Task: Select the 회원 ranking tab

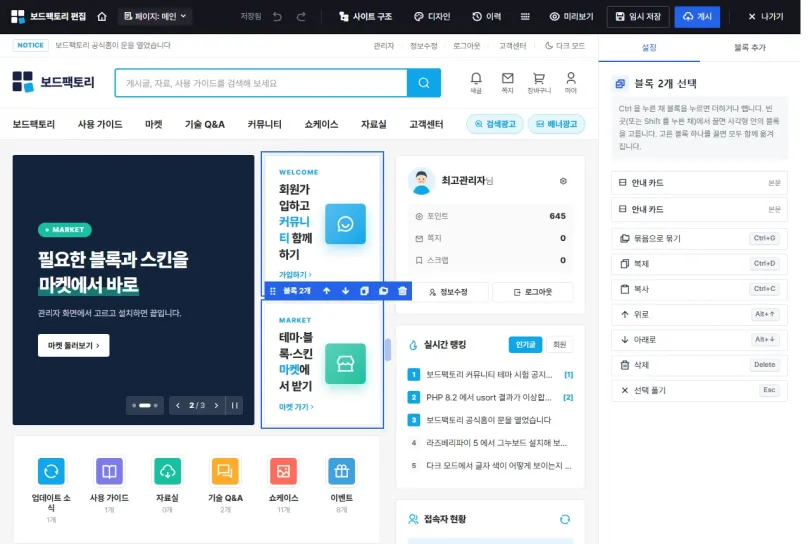Action: pyautogui.click(x=559, y=345)
